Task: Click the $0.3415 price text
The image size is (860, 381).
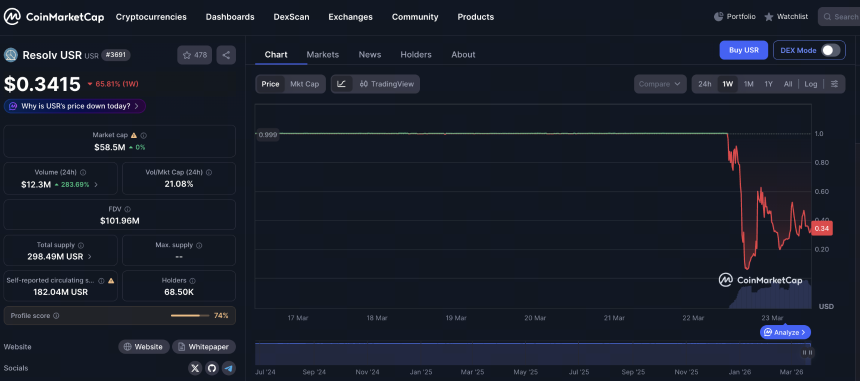Action: pyautogui.click(x=42, y=84)
